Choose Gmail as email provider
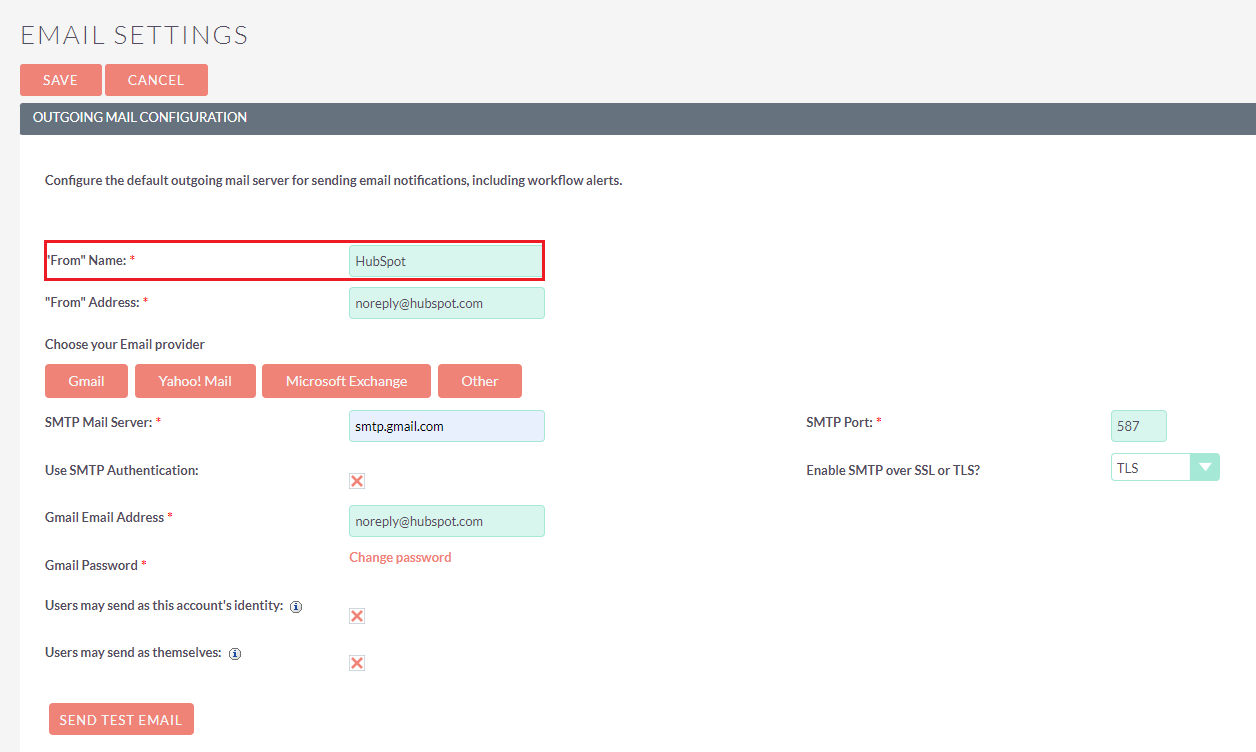 87,381
